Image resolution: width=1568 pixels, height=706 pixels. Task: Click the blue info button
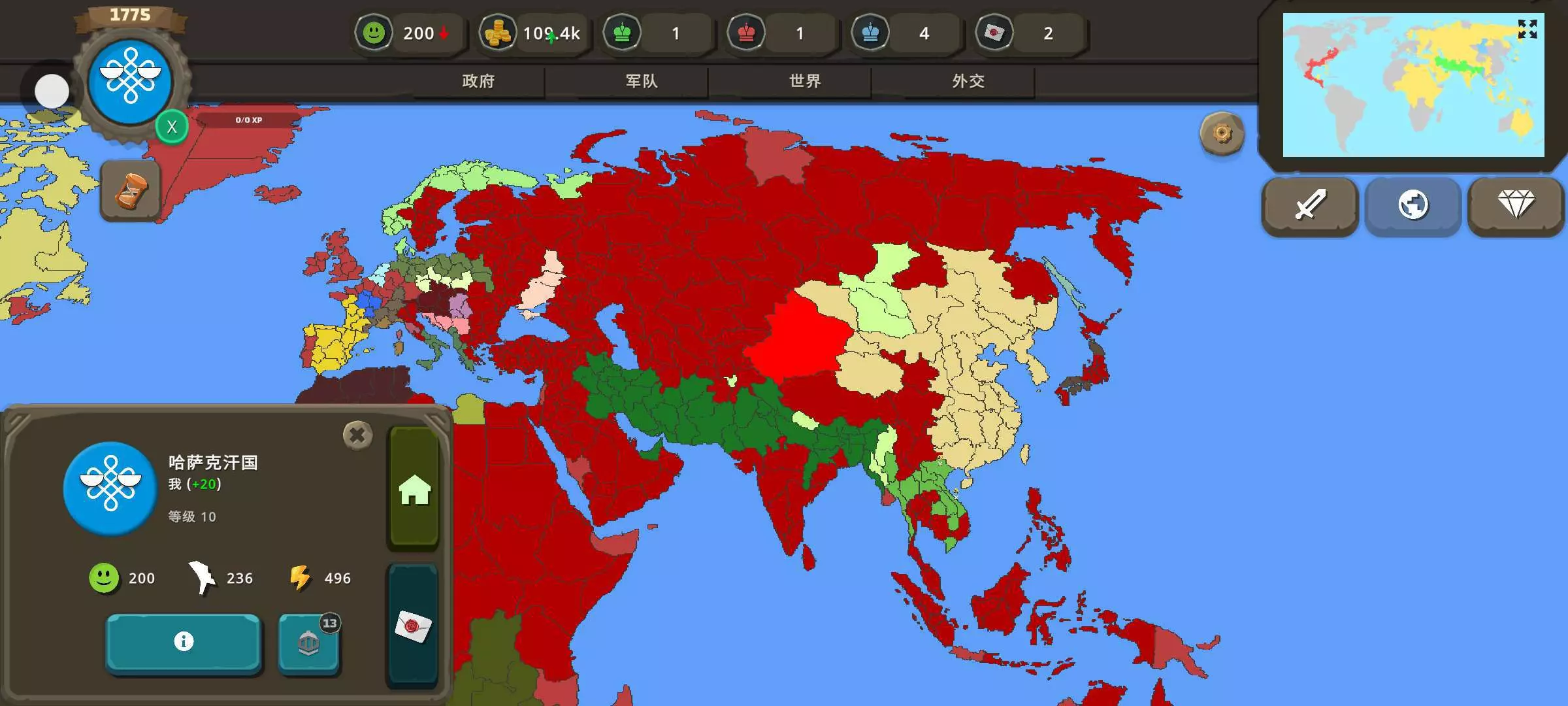coord(184,642)
